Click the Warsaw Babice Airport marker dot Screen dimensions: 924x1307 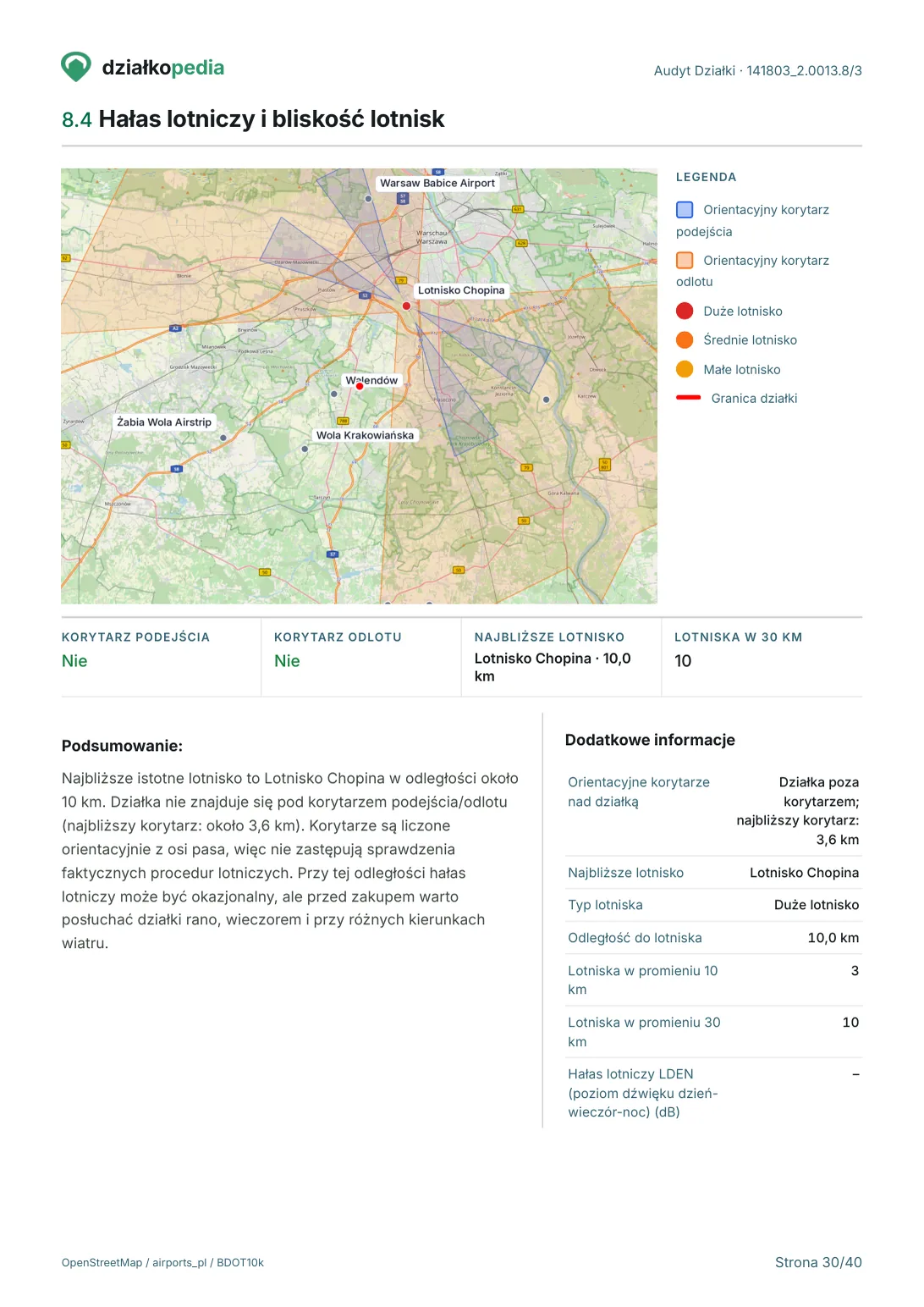368,199
